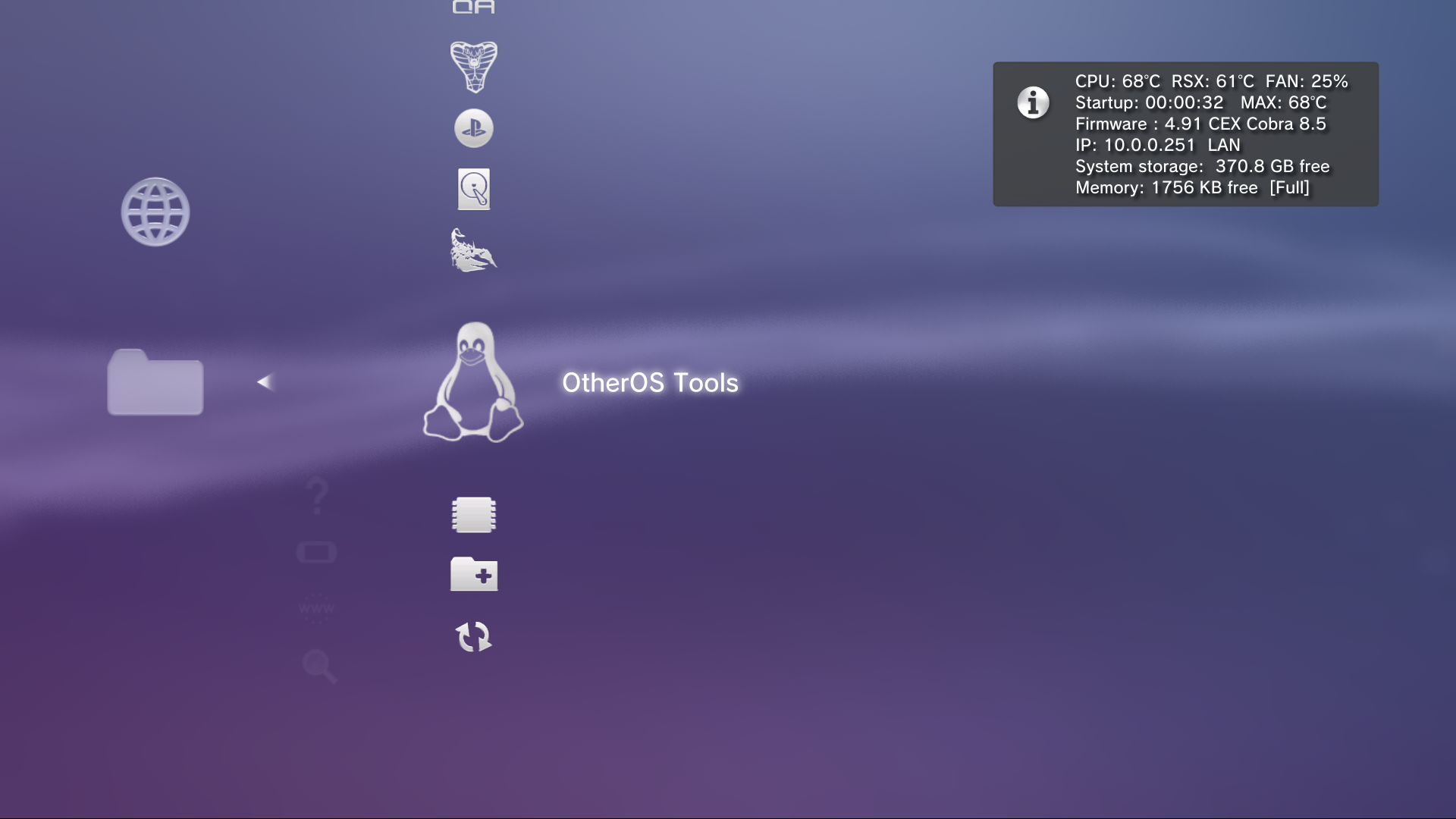This screenshot has width=1456, height=819.
Task: Click the System storage 370.8 GB free line
Action: coord(1203,166)
